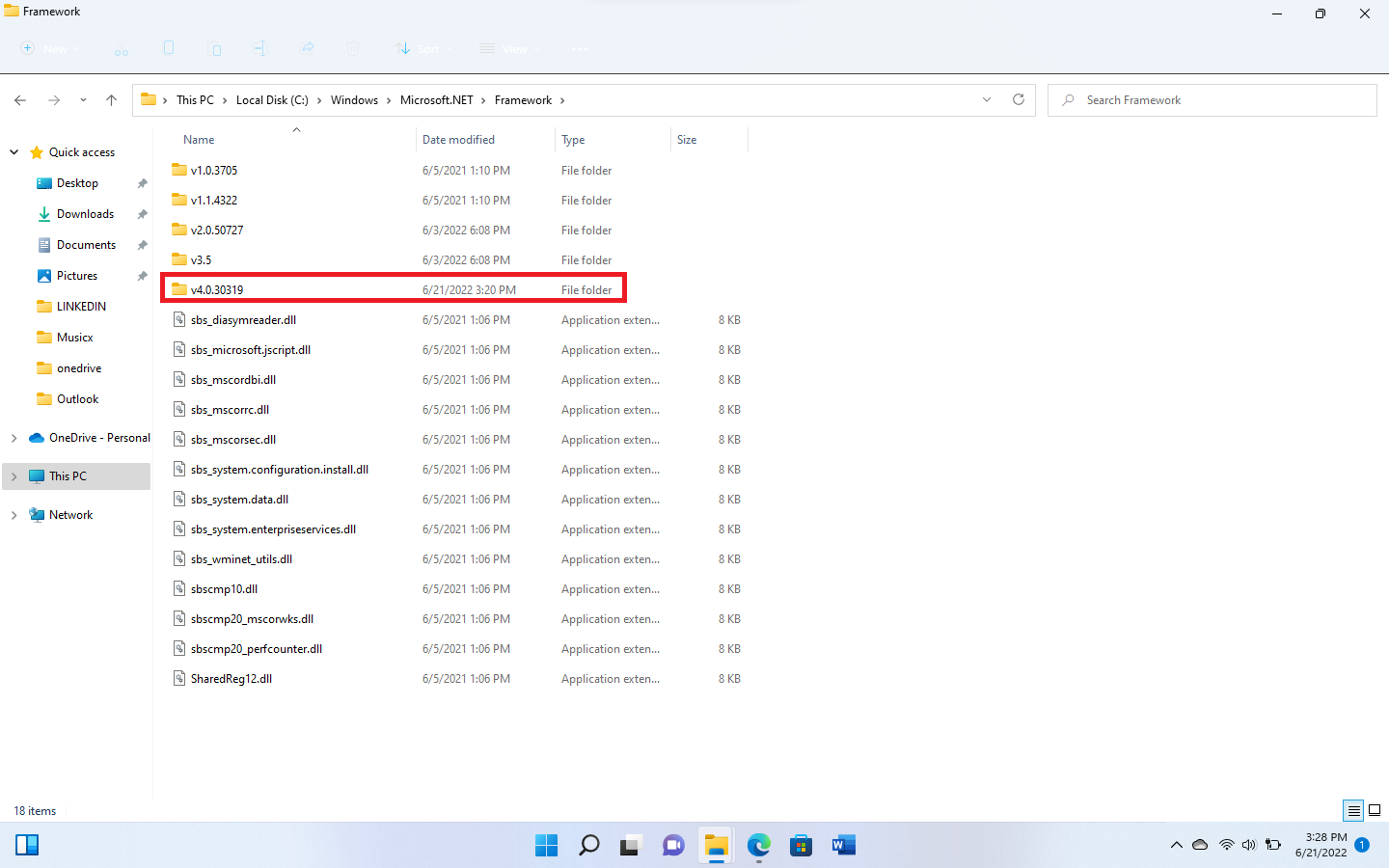Select Documents in Quick access
Image resolution: width=1389 pixels, height=868 pixels.
(x=86, y=245)
